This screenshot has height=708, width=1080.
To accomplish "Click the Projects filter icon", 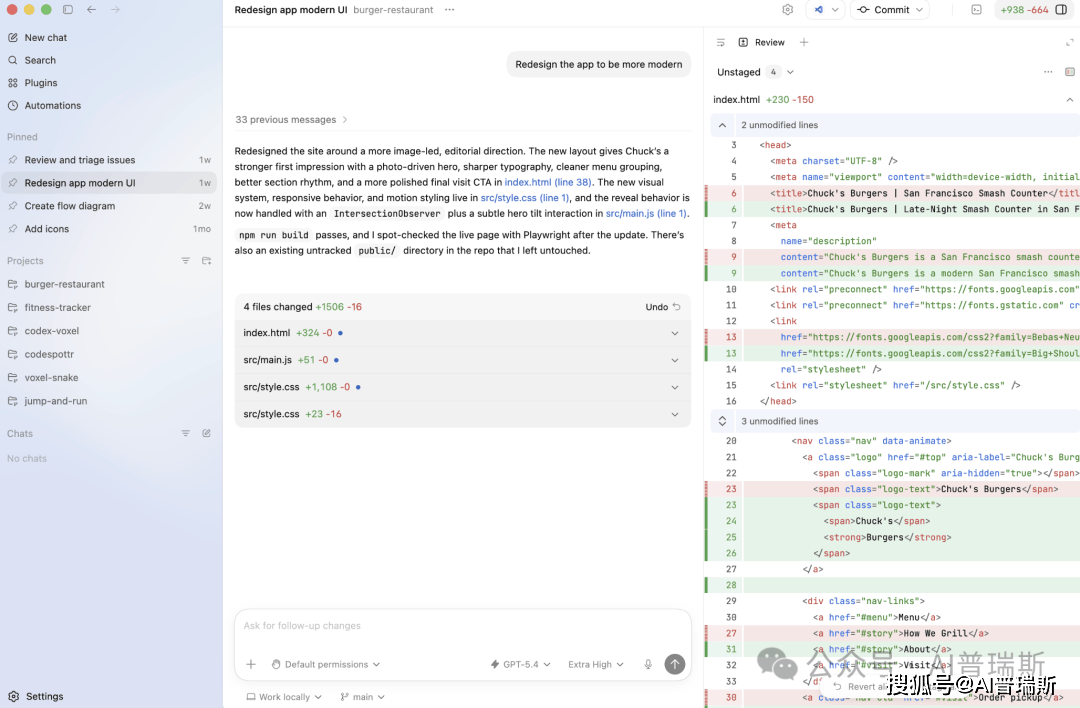I will [x=185, y=260].
